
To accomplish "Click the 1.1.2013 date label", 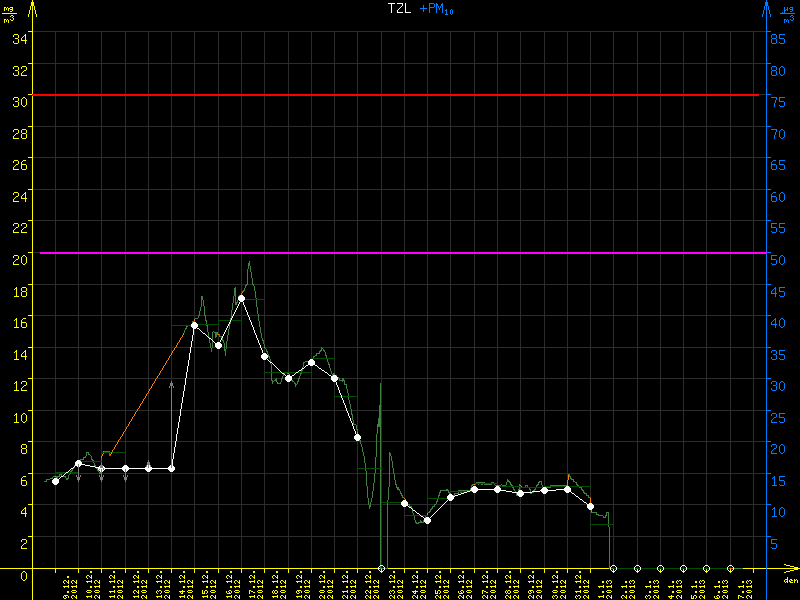I will pyautogui.click(x=605, y=587).
